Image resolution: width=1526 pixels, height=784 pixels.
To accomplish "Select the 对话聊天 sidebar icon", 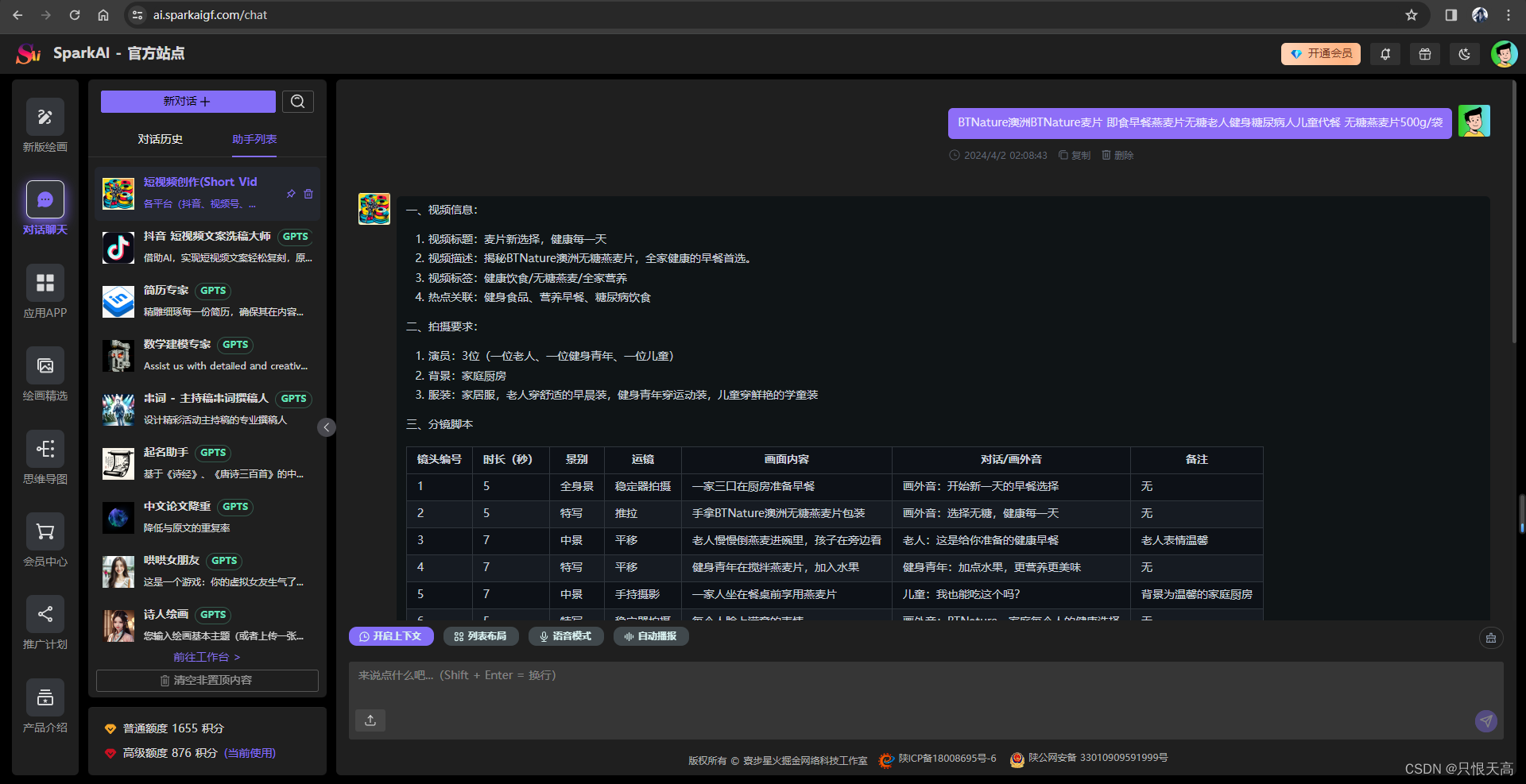I will coord(45,199).
